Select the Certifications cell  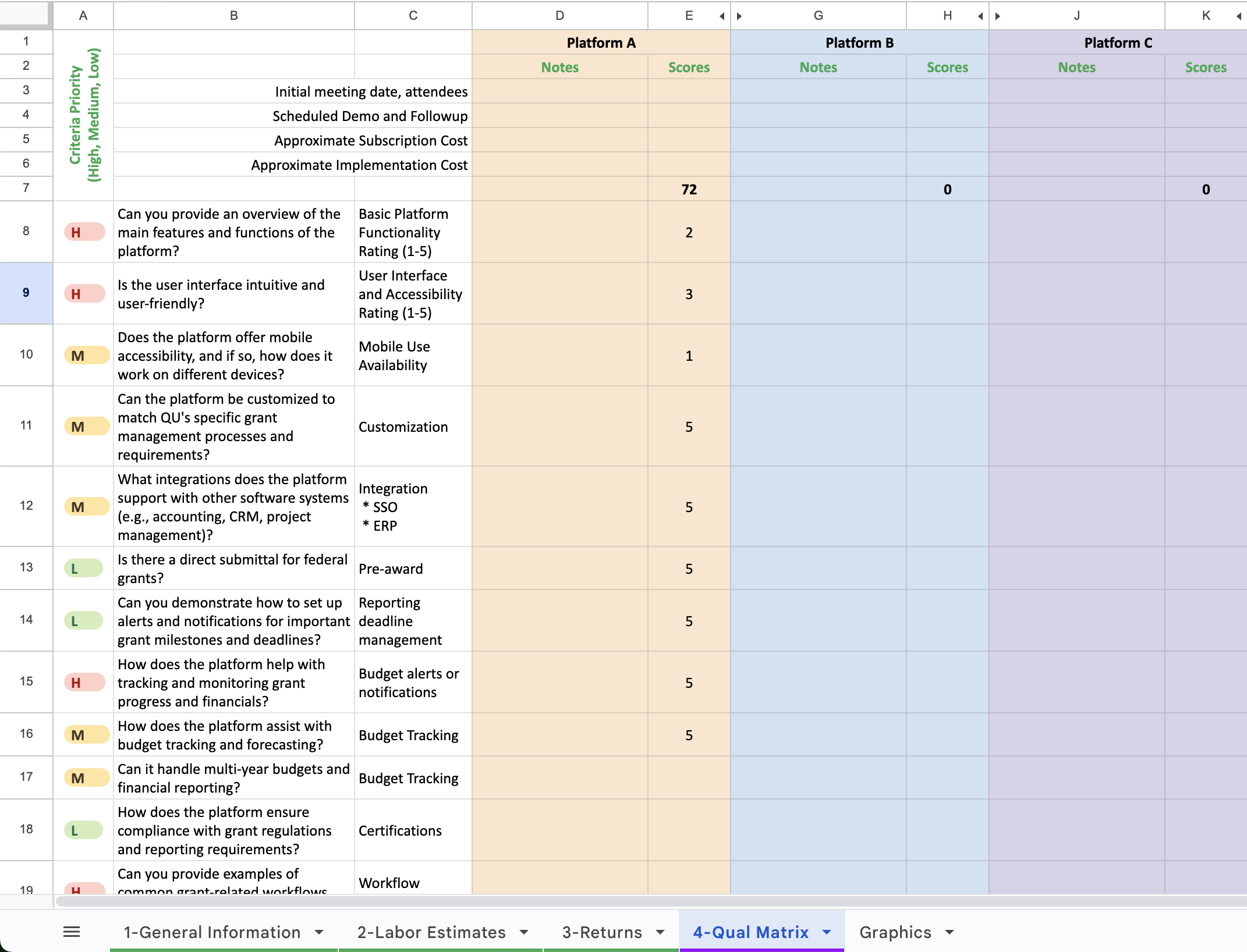pos(413,830)
